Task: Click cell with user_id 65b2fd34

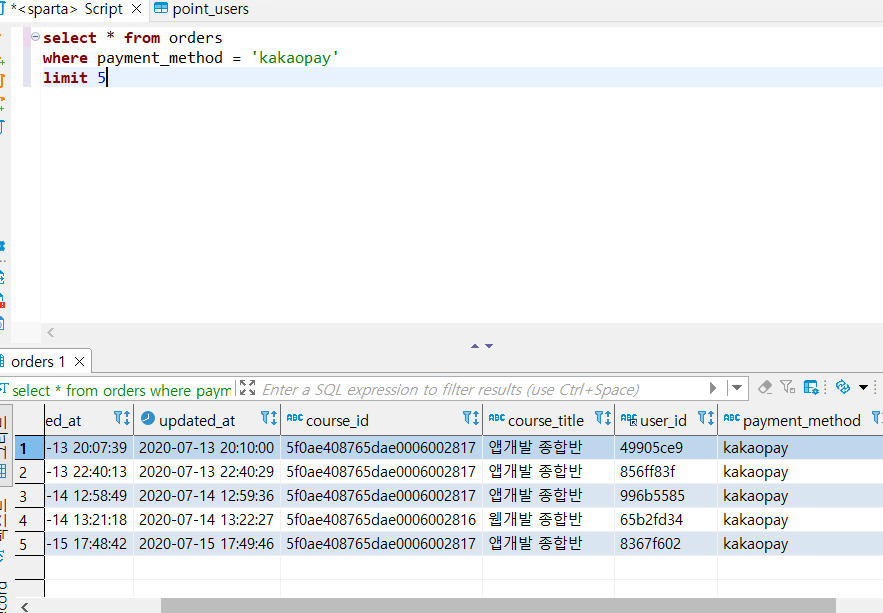Action: [666, 520]
